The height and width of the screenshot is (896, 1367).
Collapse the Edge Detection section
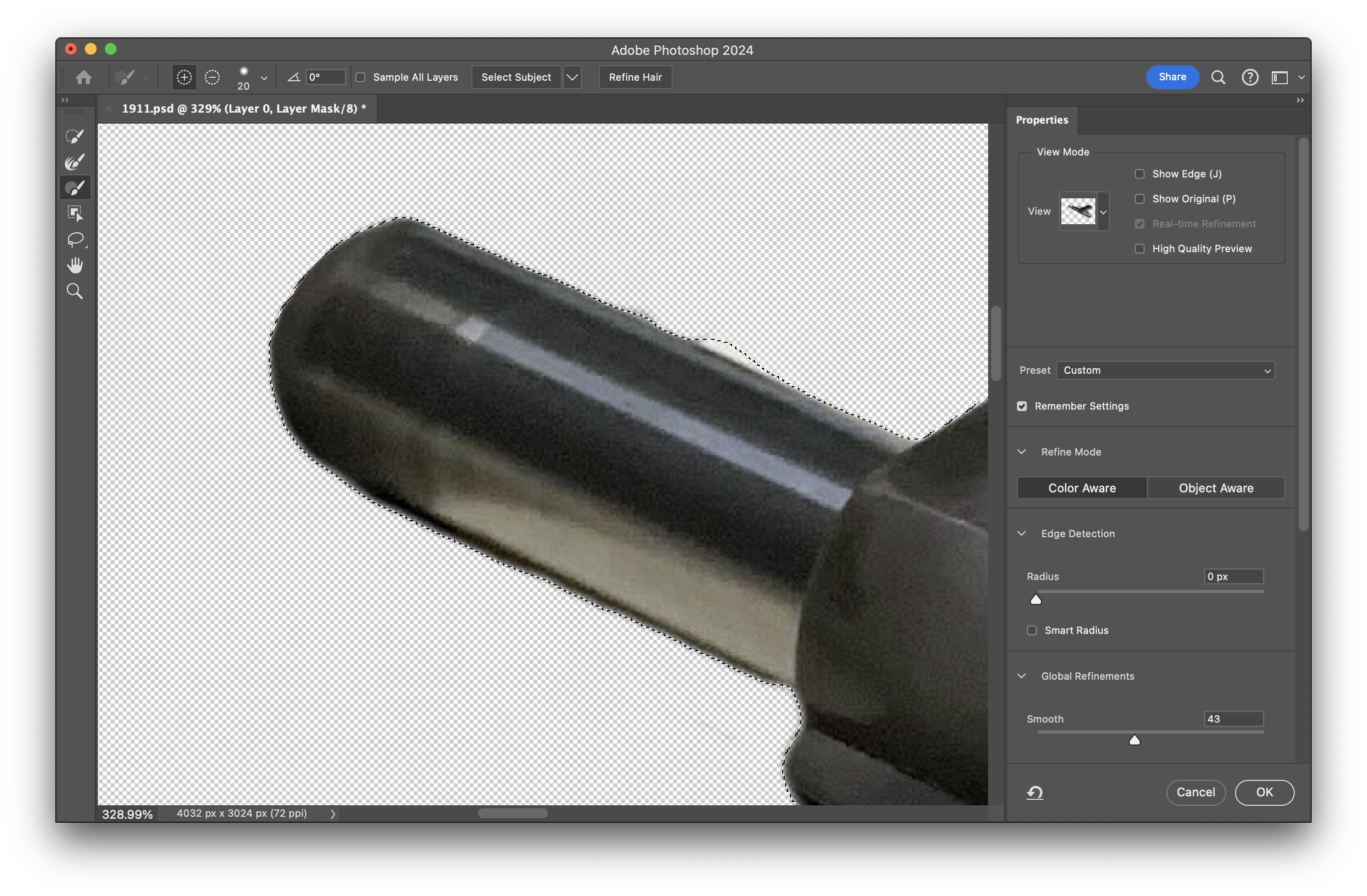[x=1022, y=533]
